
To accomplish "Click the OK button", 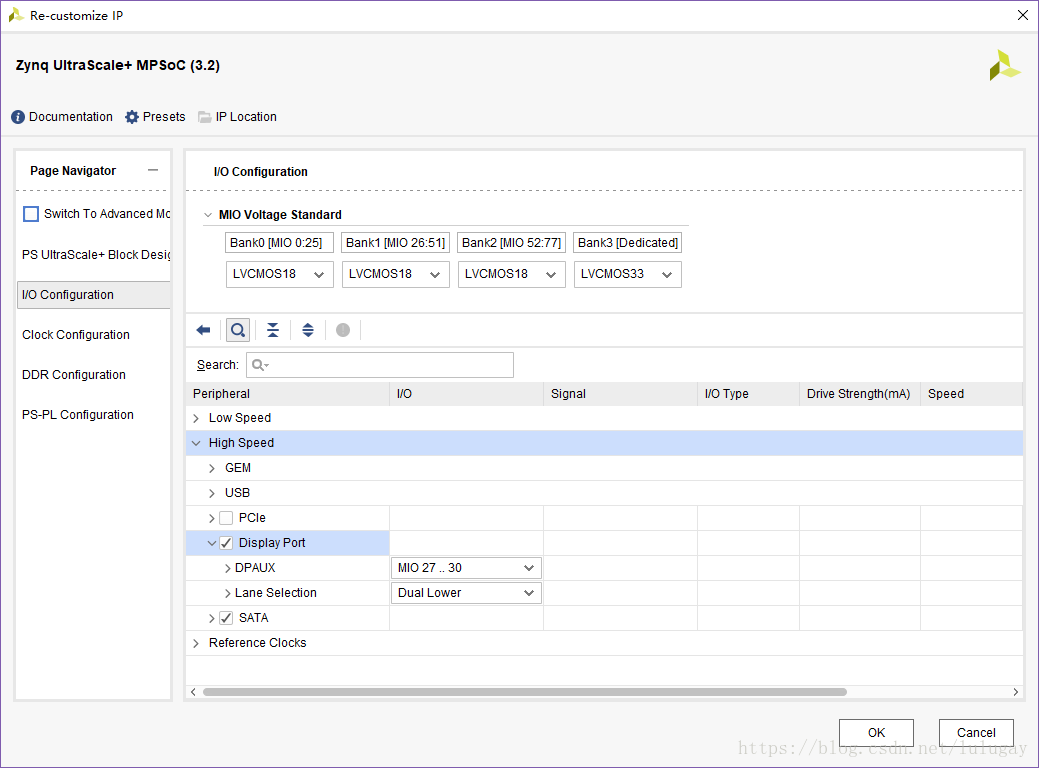I will [x=876, y=732].
